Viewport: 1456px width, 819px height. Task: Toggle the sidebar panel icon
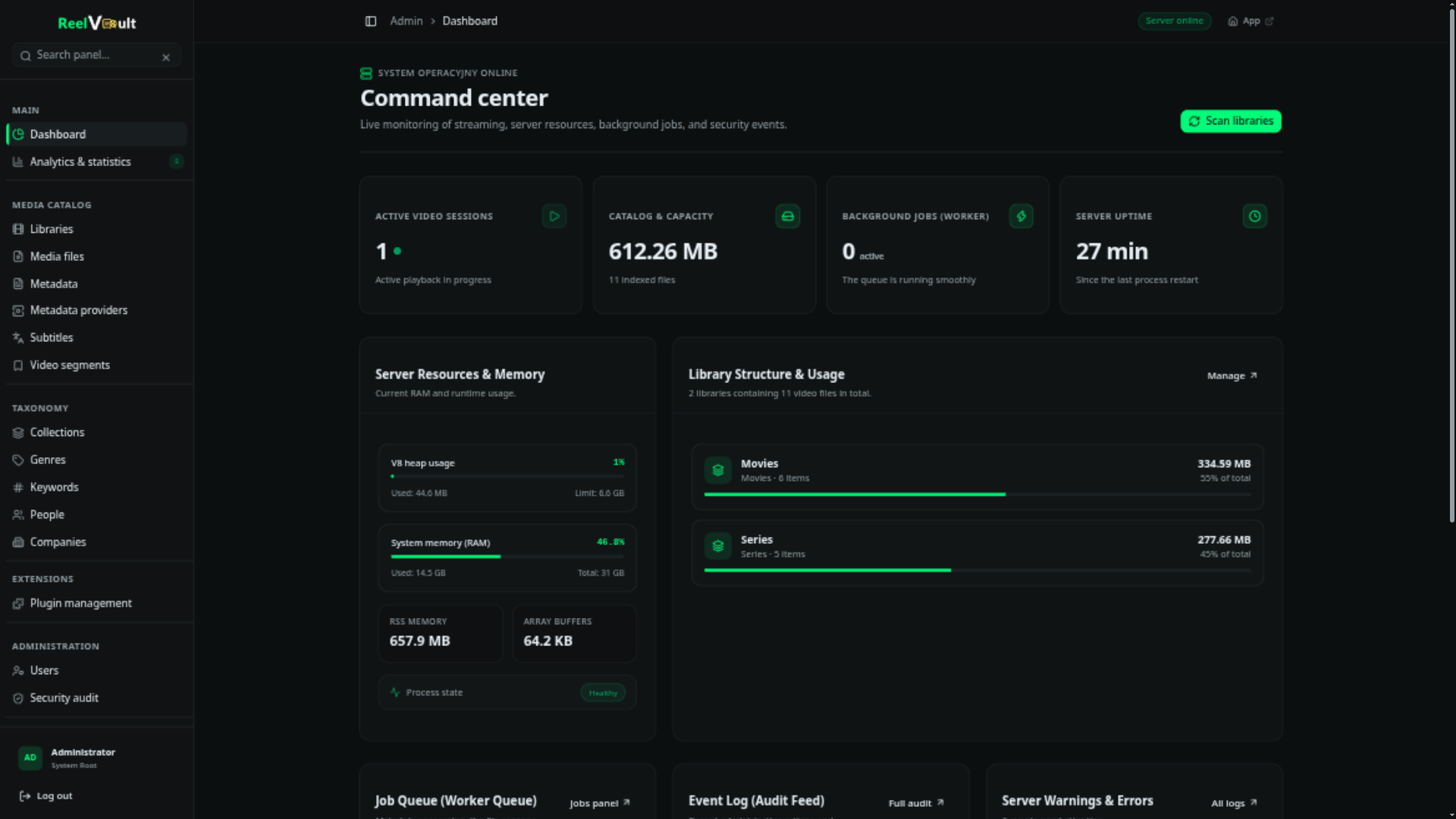[371, 21]
